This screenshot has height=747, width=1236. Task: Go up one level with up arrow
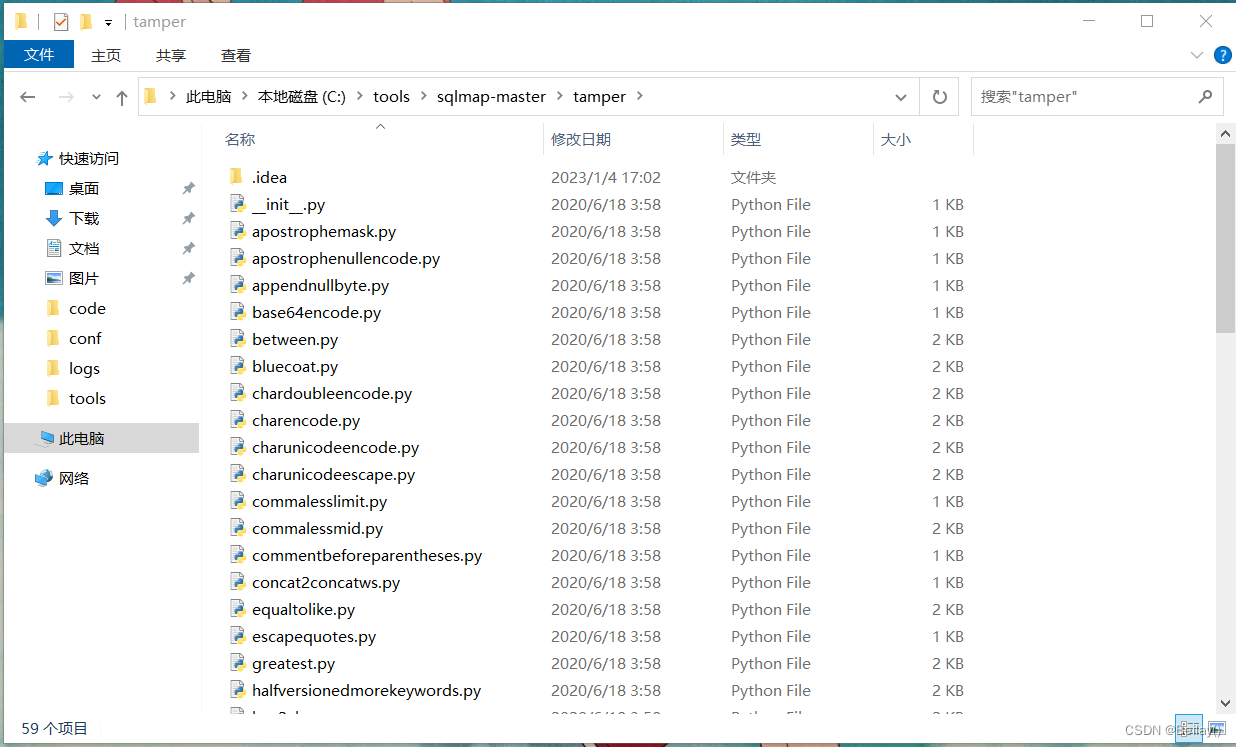pyautogui.click(x=122, y=97)
